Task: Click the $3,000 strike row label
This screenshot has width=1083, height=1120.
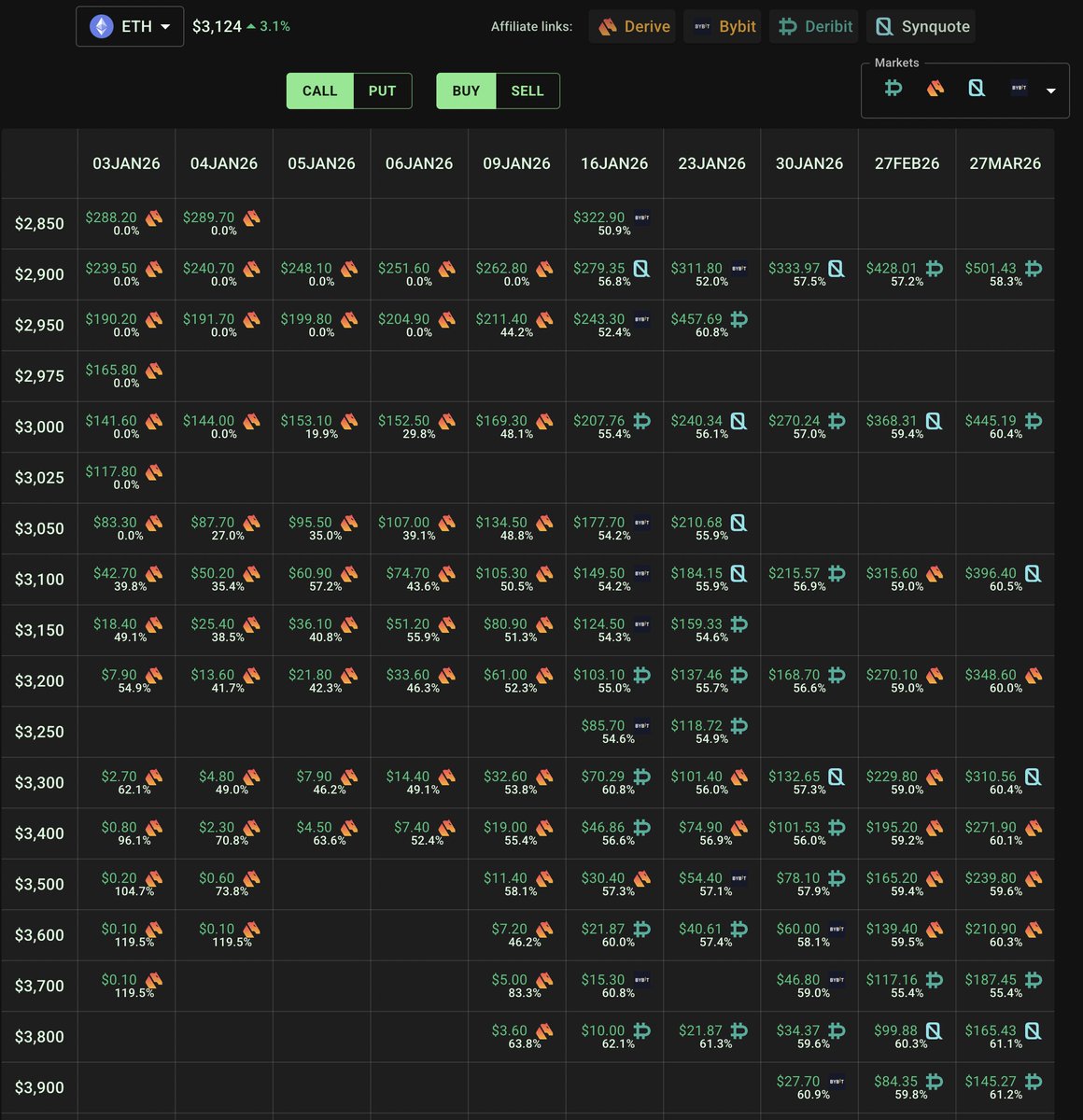Action: pos(39,427)
